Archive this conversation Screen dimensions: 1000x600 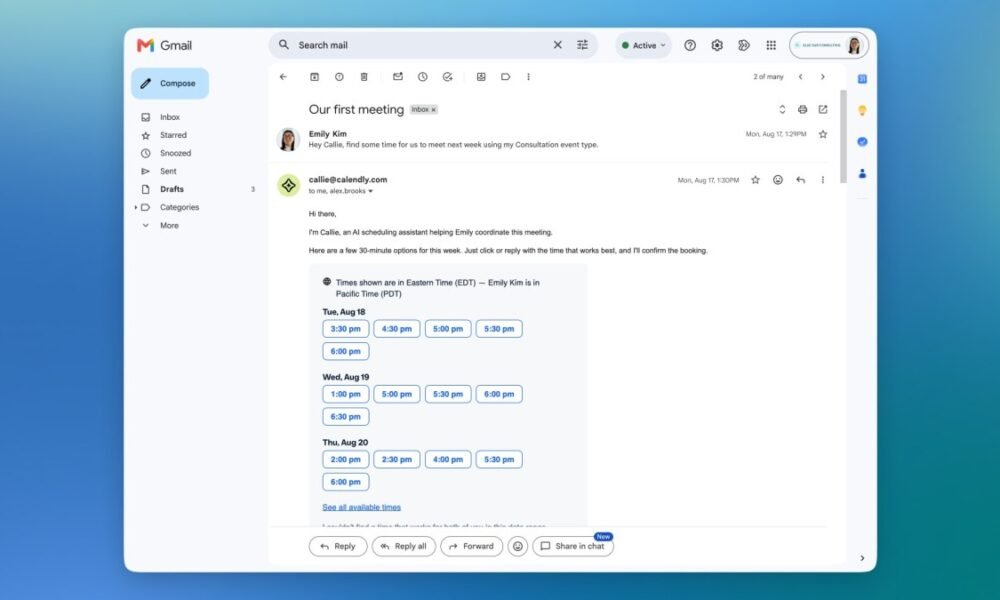[x=314, y=77]
